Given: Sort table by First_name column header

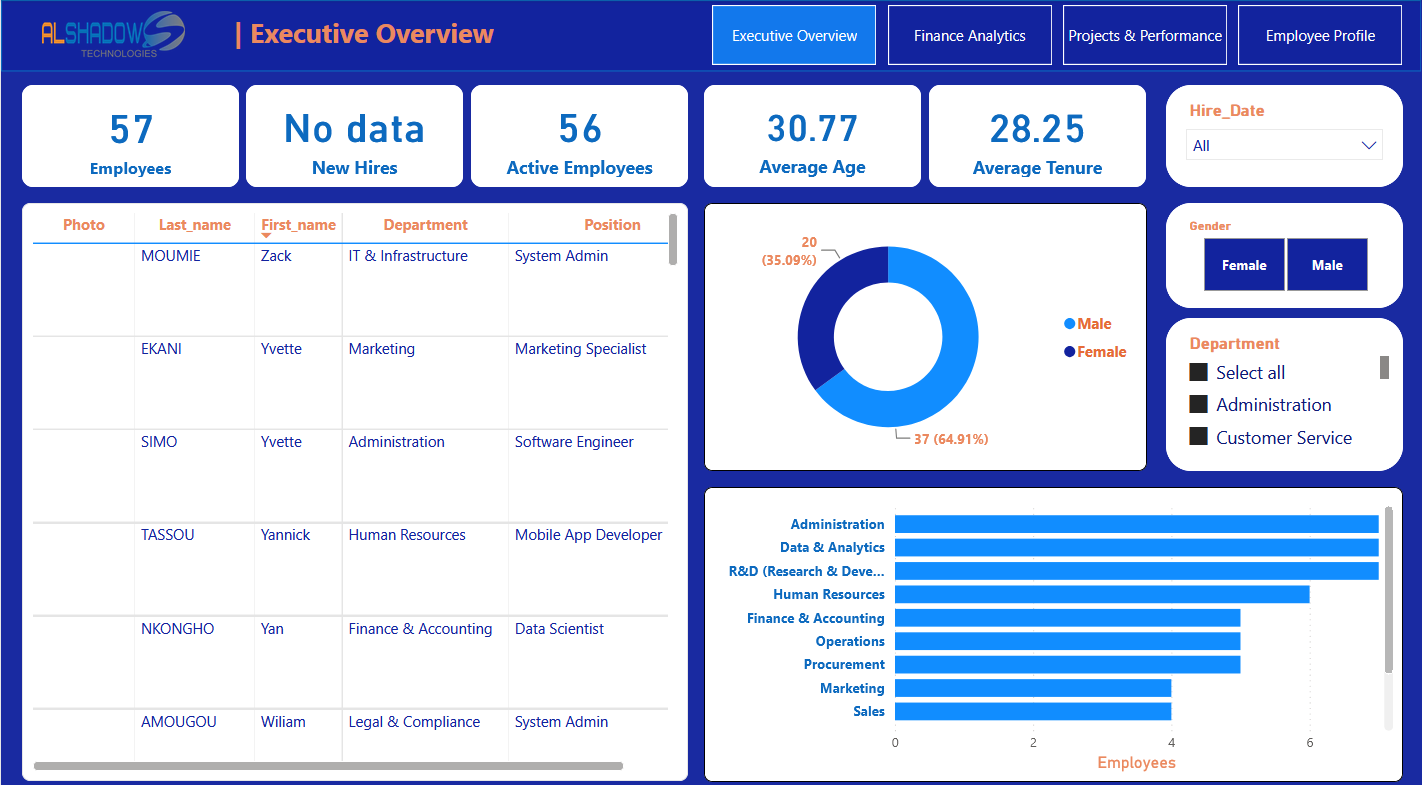Looking at the screenshot, I should click(298, 225).
